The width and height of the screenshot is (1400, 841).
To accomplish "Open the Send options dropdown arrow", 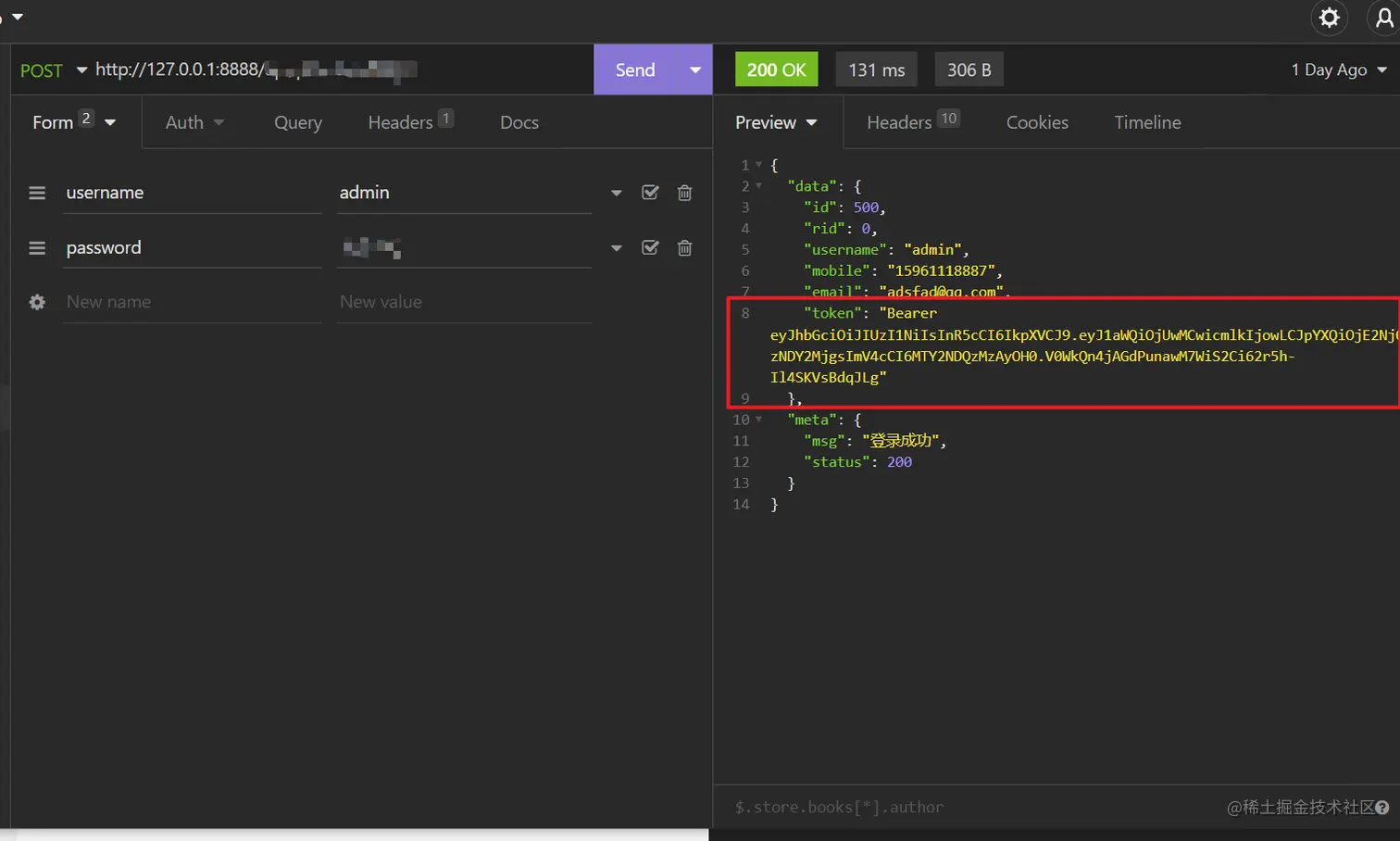I will [x=695, y=69].
